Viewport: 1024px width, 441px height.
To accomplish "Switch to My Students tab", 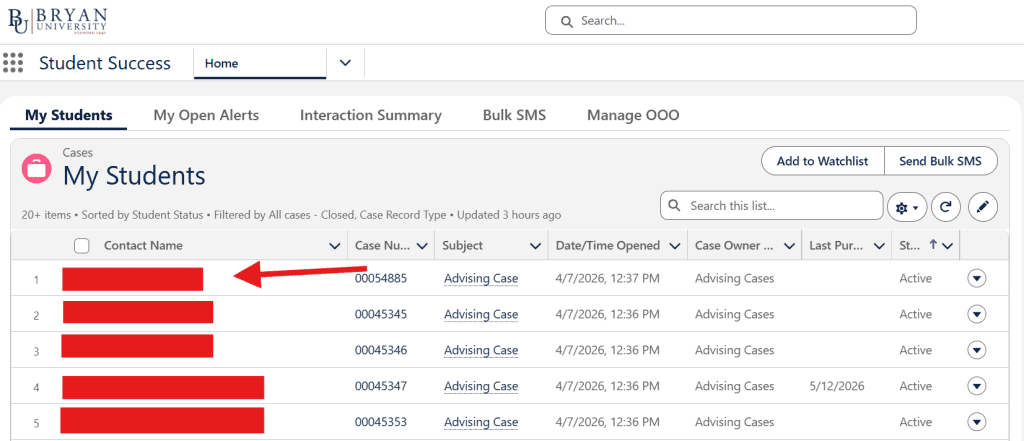I will [x=69, y=116].
